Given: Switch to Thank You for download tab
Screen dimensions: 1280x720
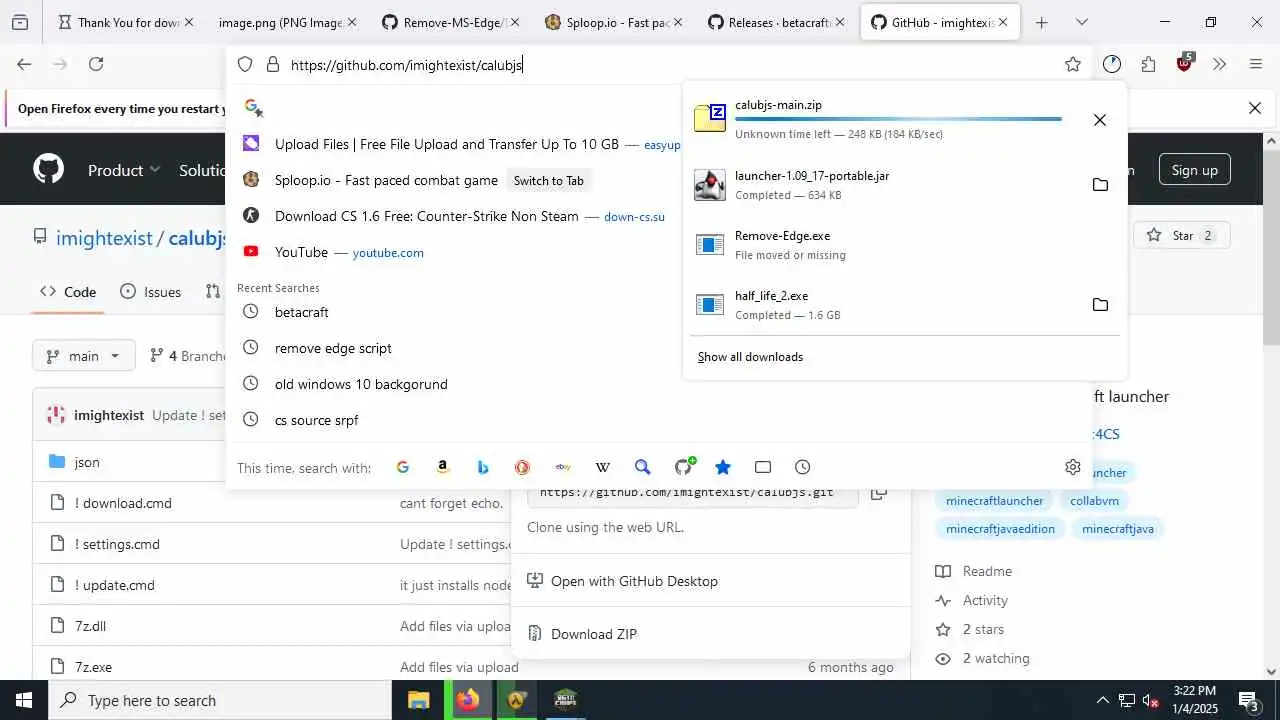Looking at the screenshot, I should (x=126, y=22).
